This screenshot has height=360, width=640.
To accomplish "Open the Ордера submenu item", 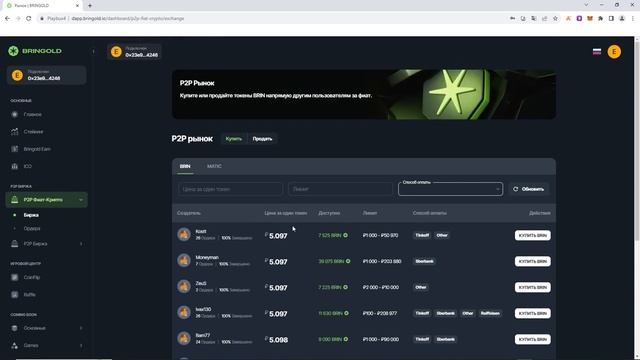I will point(32,229).
